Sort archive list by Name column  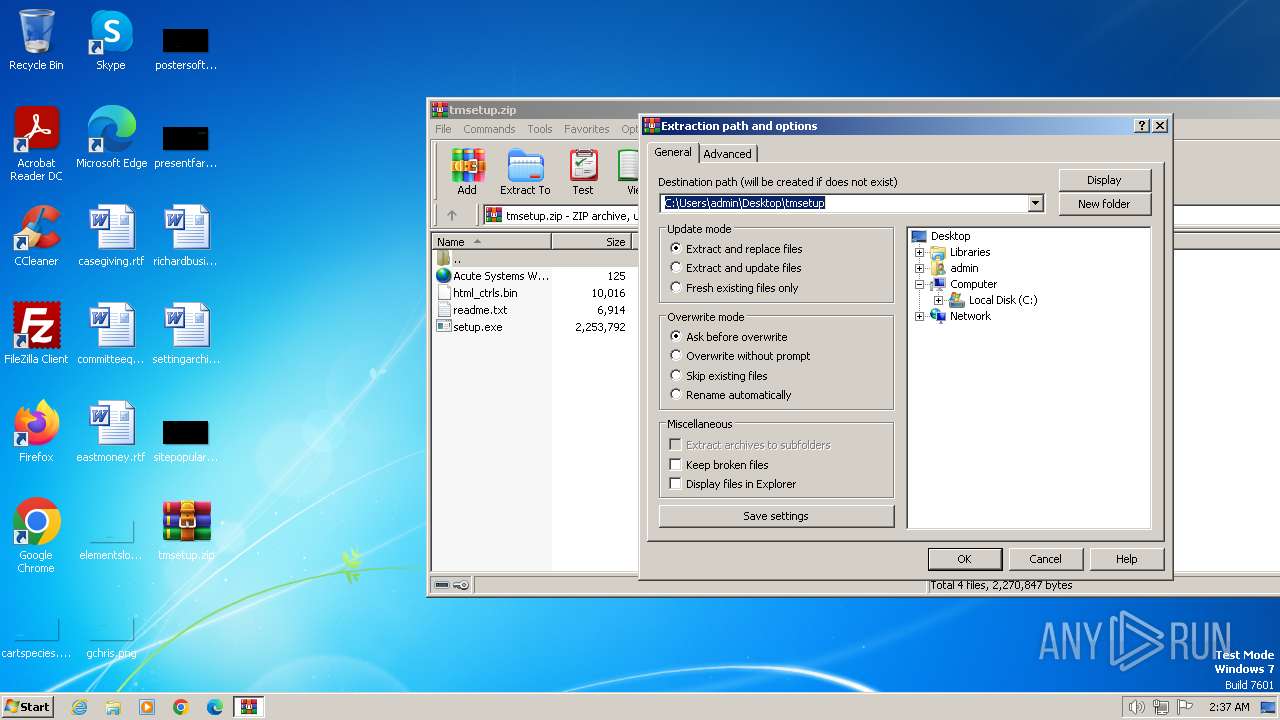click(491, 241)
